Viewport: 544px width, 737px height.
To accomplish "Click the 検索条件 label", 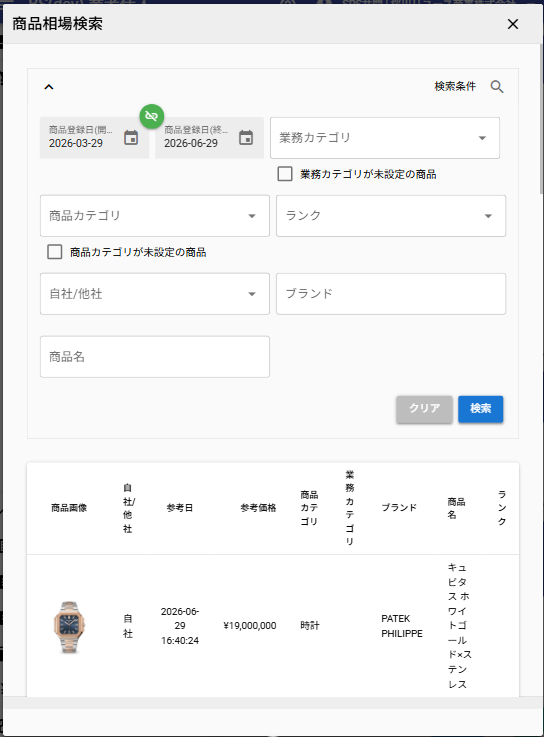I will [455, 86].
